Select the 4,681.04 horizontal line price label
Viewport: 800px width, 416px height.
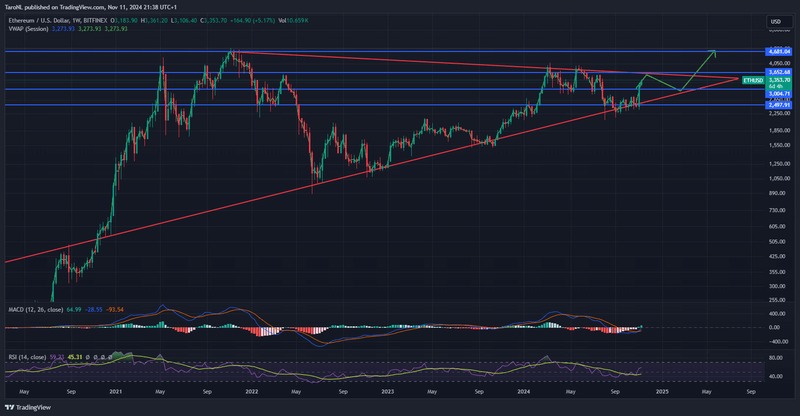click(x=779, y=52)
